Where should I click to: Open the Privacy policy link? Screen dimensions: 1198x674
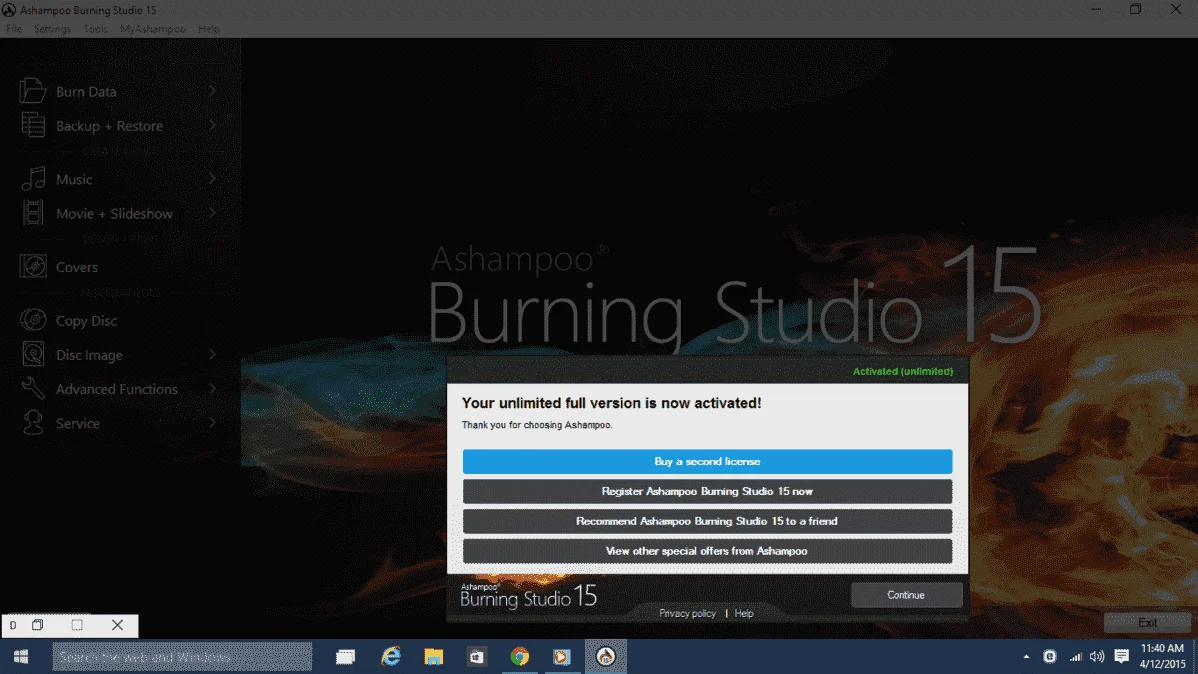(x=687, y=614)
